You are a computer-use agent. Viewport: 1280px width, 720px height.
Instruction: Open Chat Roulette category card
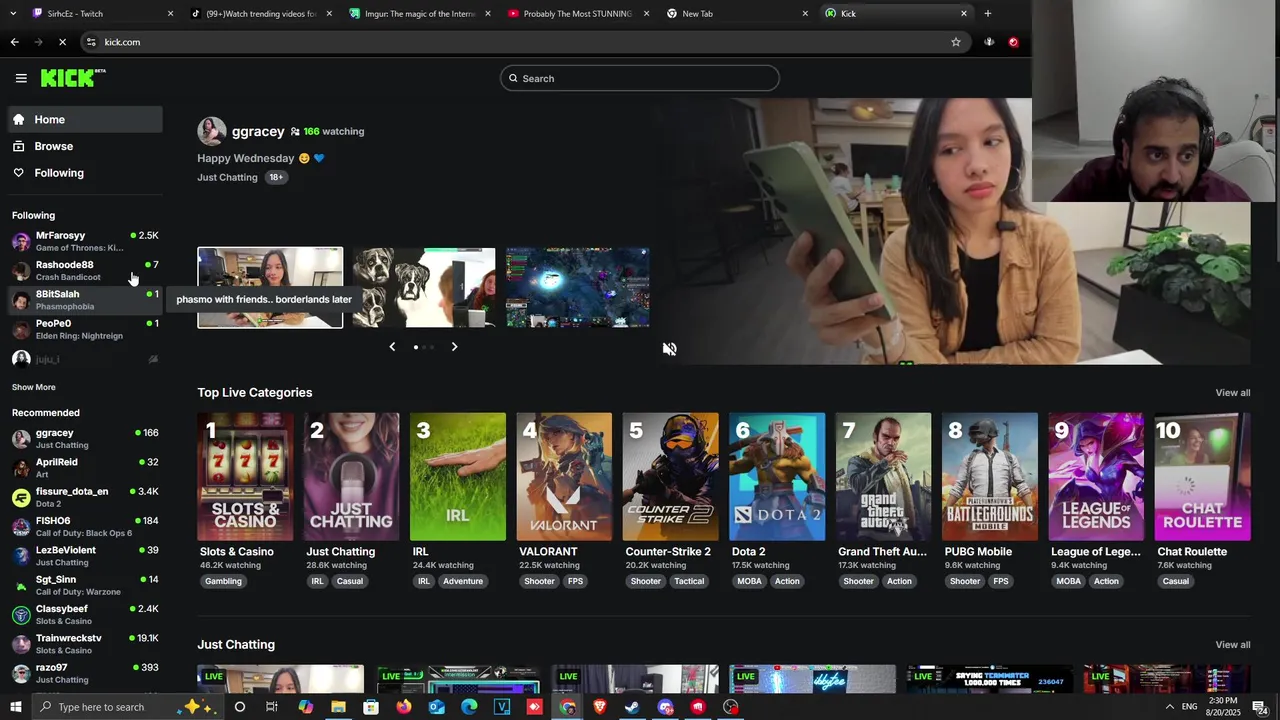pos(1203,477)
